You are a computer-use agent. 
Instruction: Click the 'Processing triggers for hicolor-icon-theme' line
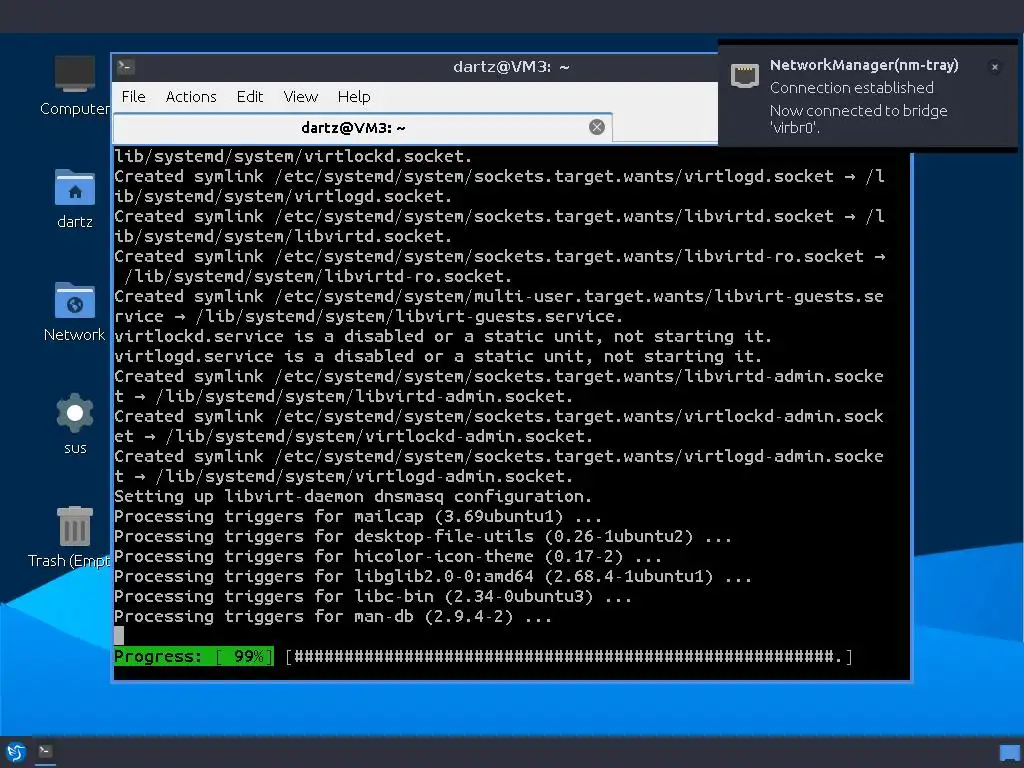click(388, 556)
